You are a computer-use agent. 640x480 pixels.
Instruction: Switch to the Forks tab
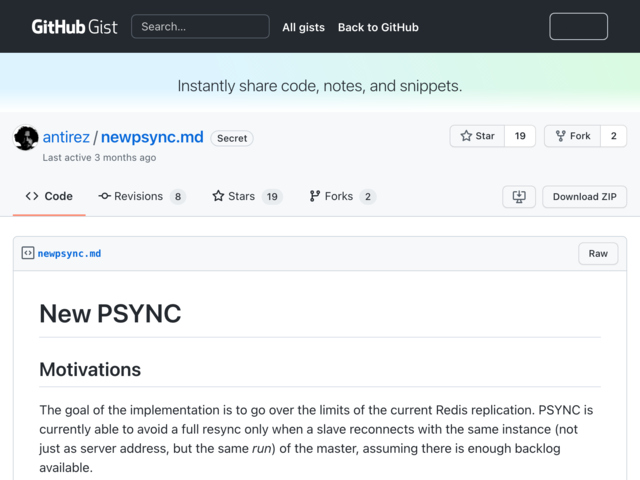click(x=342, y=196)
